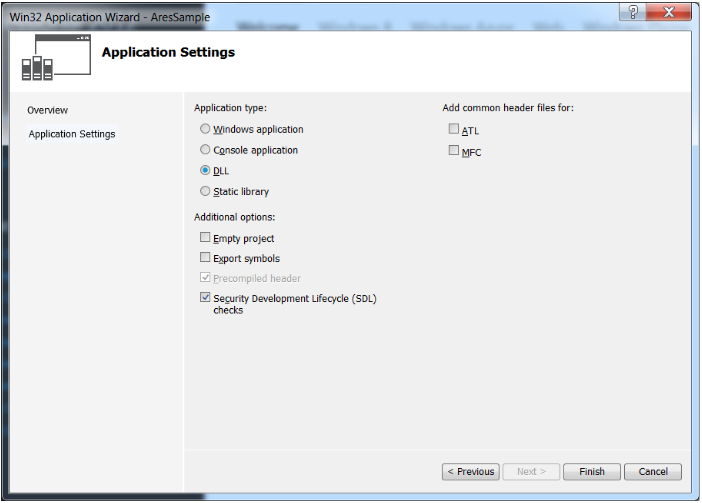Click Finish to create the project
This screenshot has width=702, height=503.
pos(592,472)
